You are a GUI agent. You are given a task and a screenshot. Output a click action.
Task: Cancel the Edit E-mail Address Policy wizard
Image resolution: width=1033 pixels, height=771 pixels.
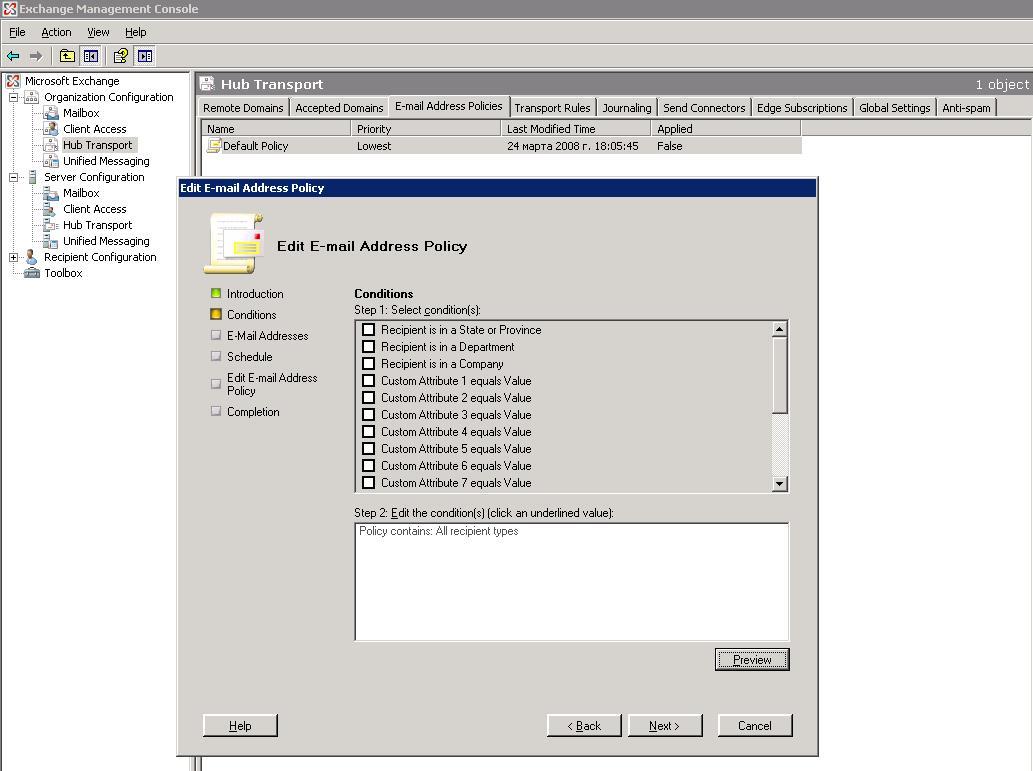(755, 726)
